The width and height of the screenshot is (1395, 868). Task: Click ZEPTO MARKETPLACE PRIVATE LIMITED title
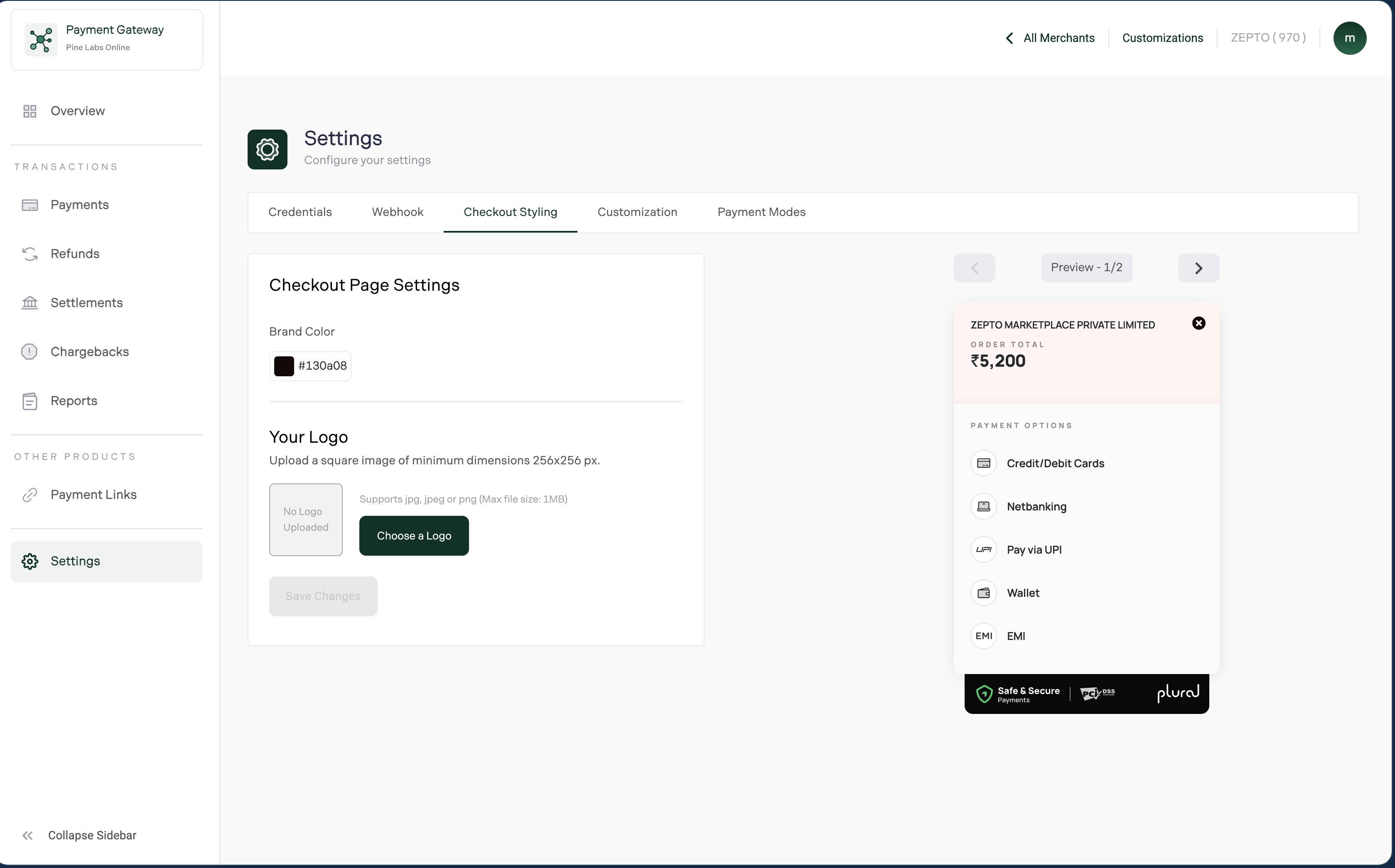tap(1063, 325)
